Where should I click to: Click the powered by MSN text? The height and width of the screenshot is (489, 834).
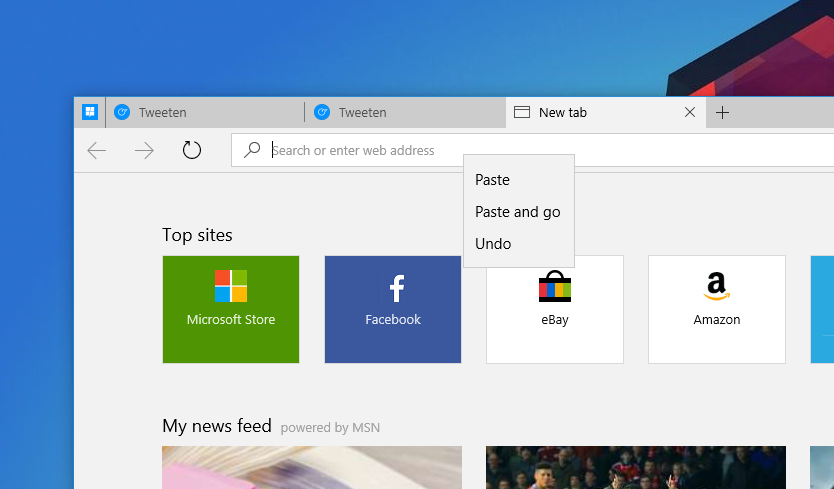click(330, 427)
